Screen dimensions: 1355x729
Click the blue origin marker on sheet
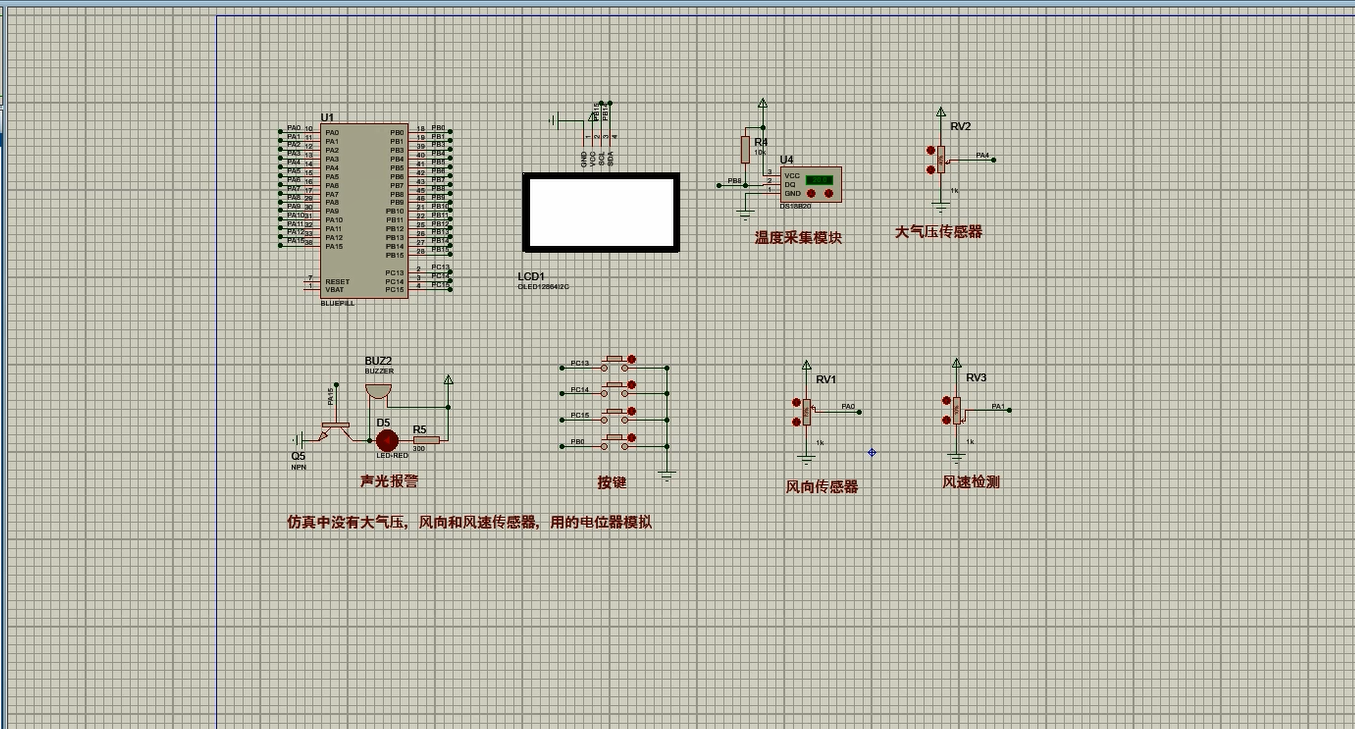872,453
